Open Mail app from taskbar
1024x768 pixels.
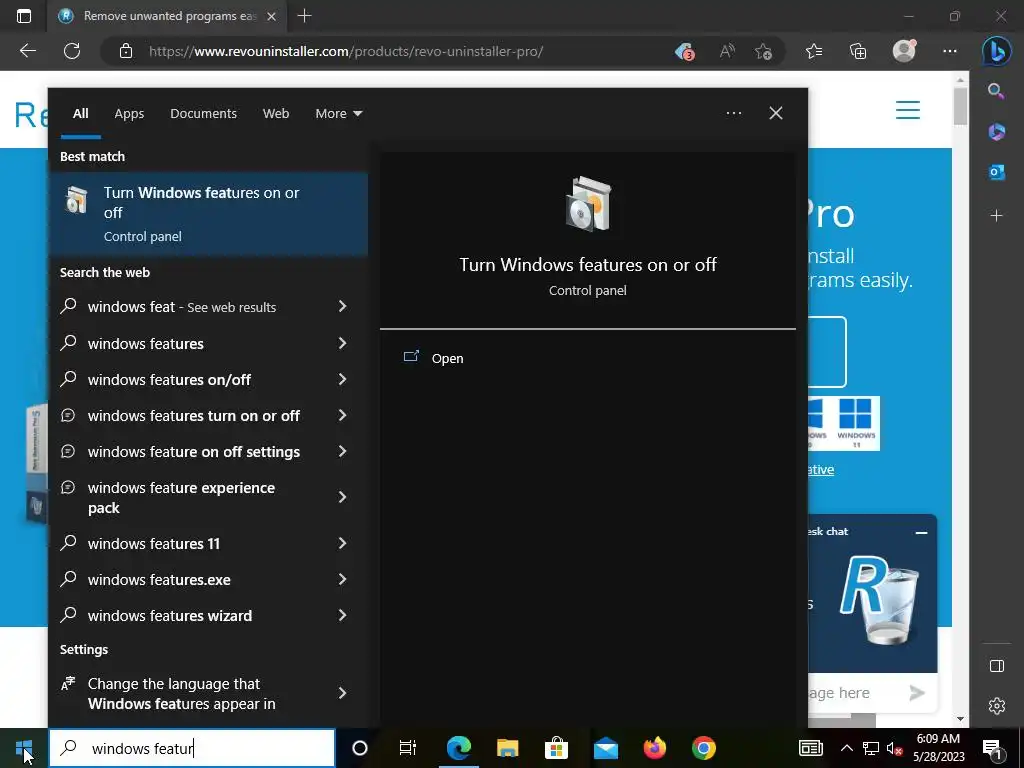pyautogui.click(x=605, y=748)
